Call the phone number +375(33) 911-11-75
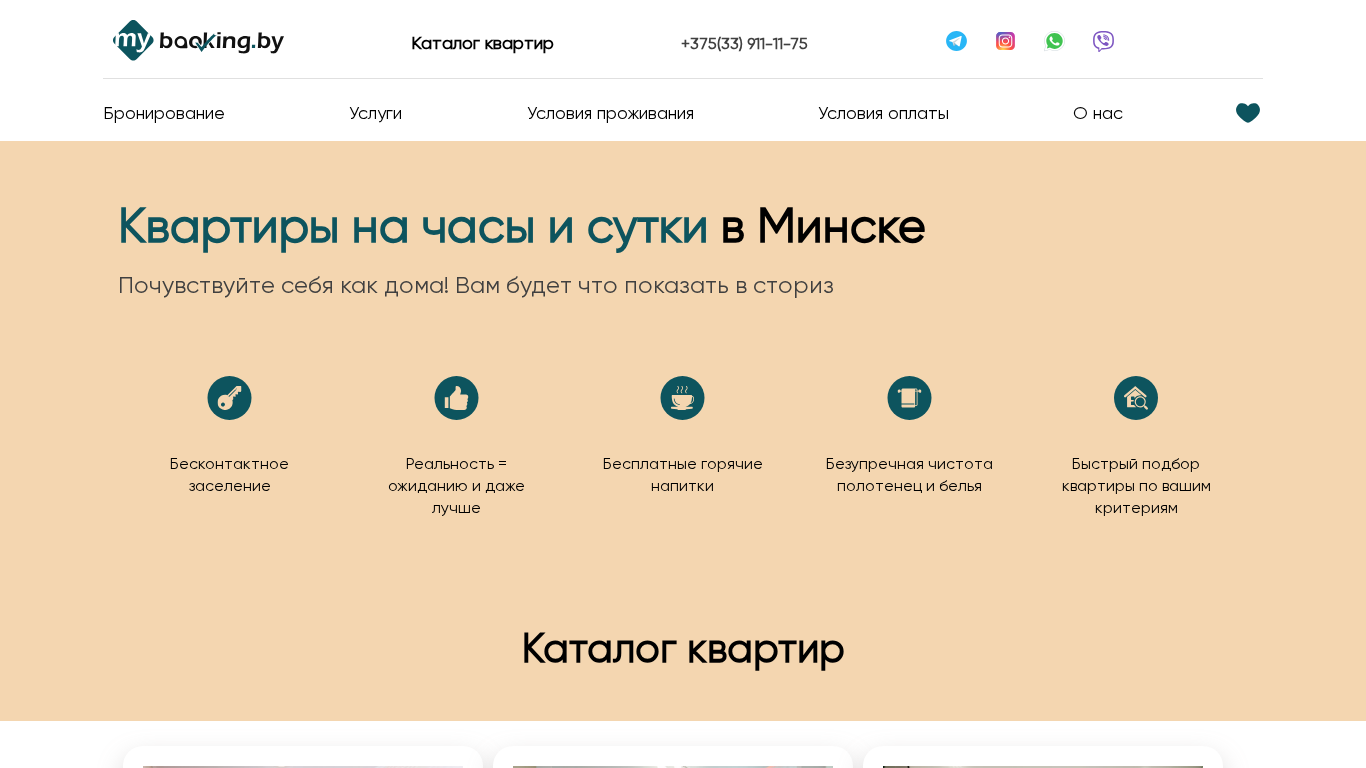The height and width of the screenshot is (768, 1366). click(x=744, y=44)
